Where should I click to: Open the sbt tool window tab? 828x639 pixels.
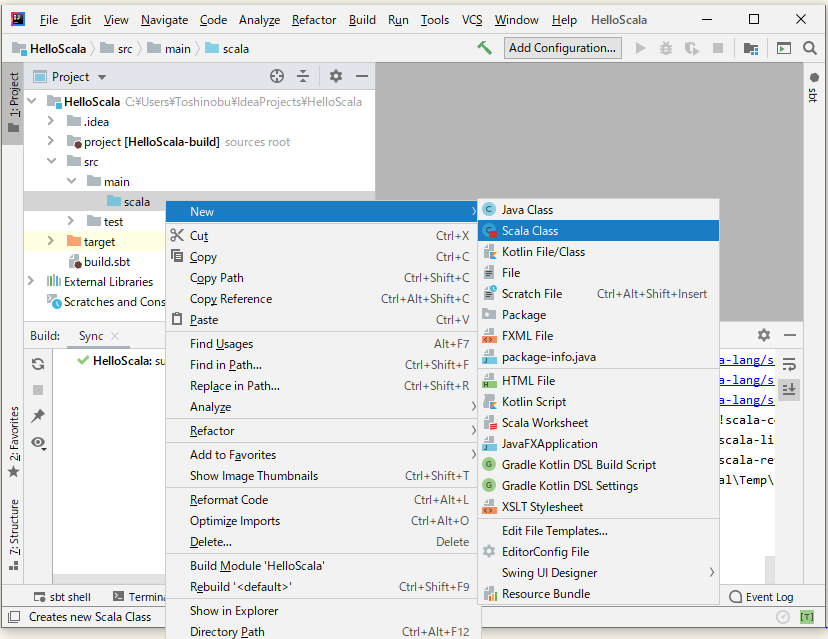point(813,88)
